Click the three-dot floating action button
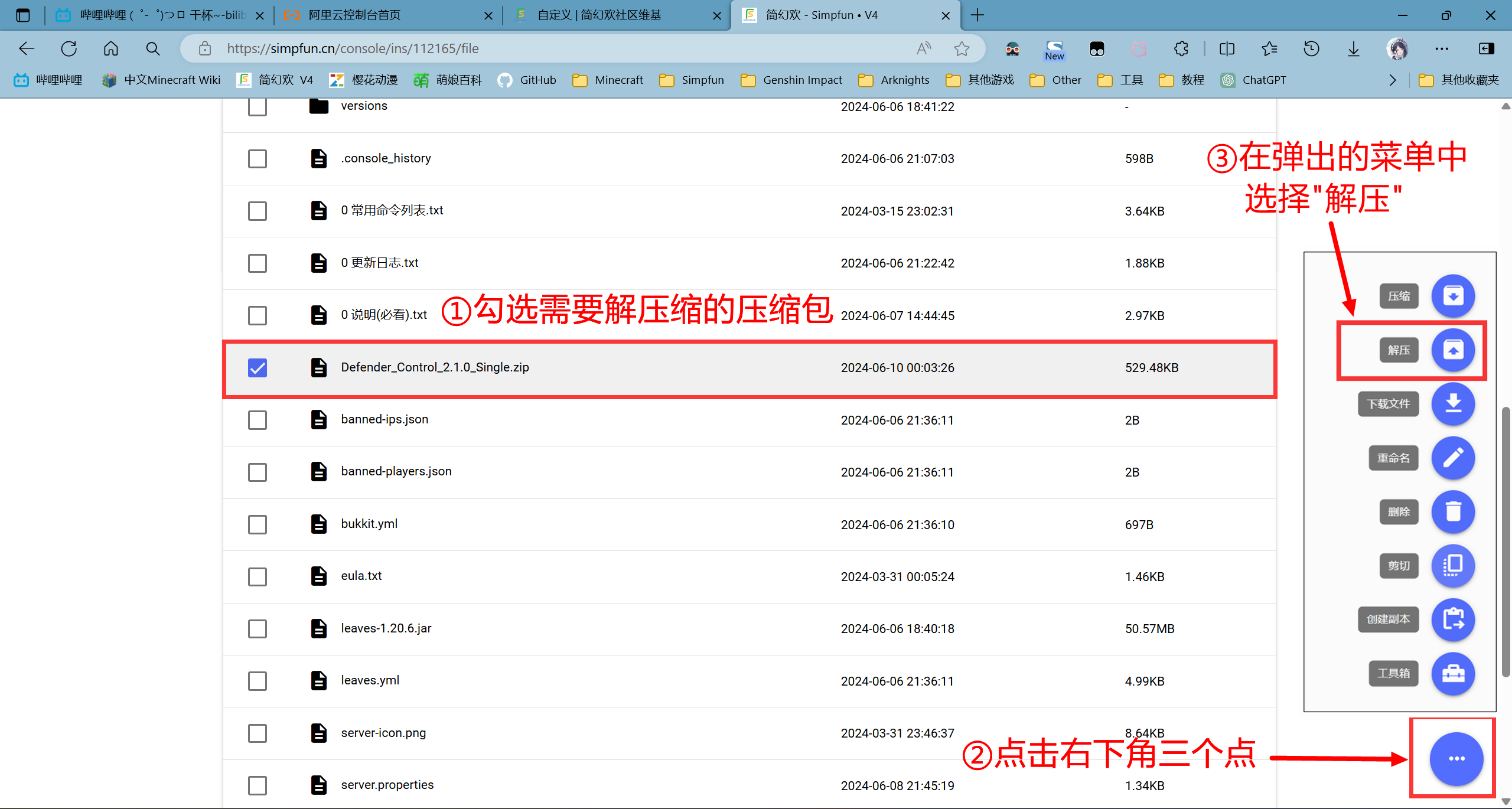 [1456, 759]
